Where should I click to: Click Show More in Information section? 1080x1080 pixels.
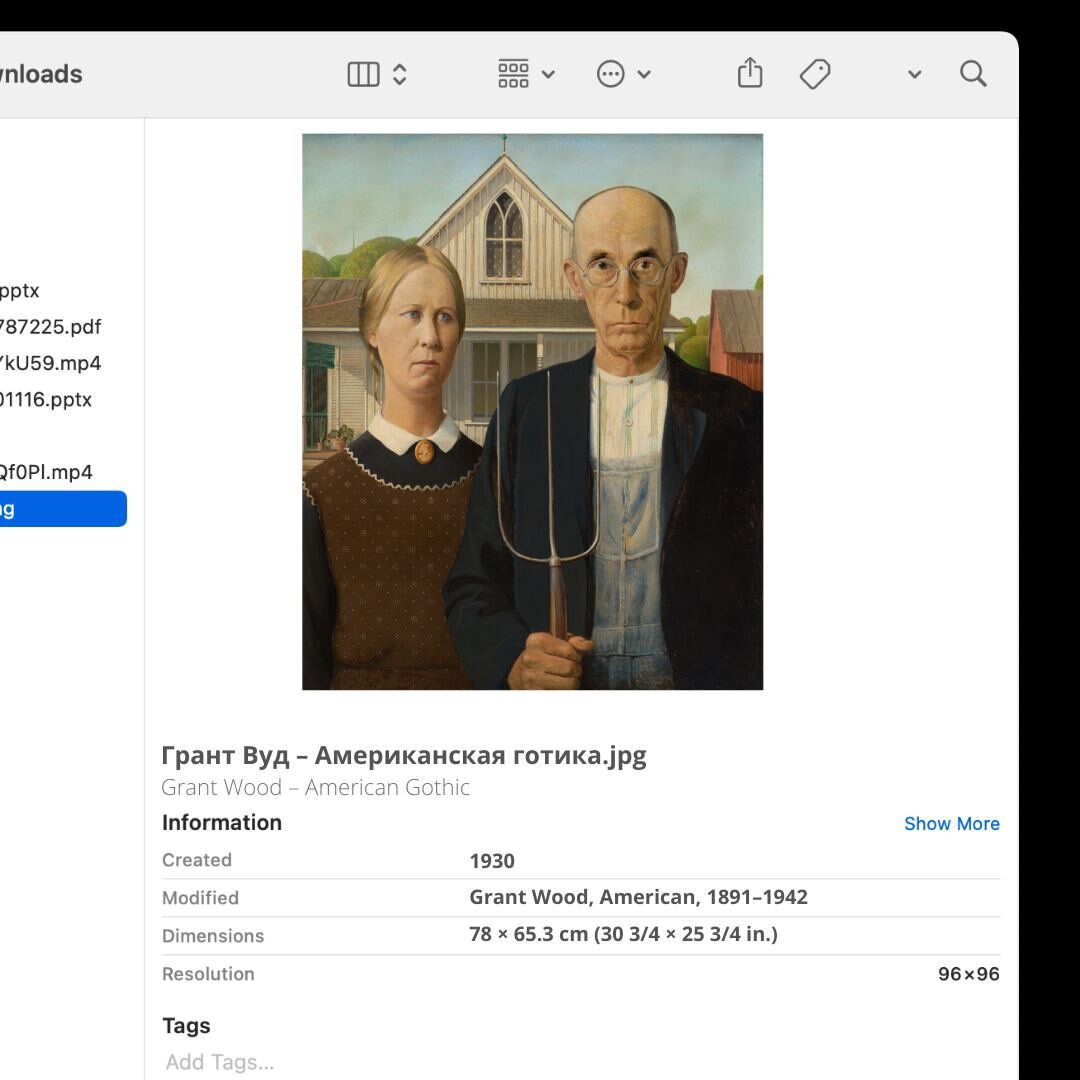[x=951, y=823]
